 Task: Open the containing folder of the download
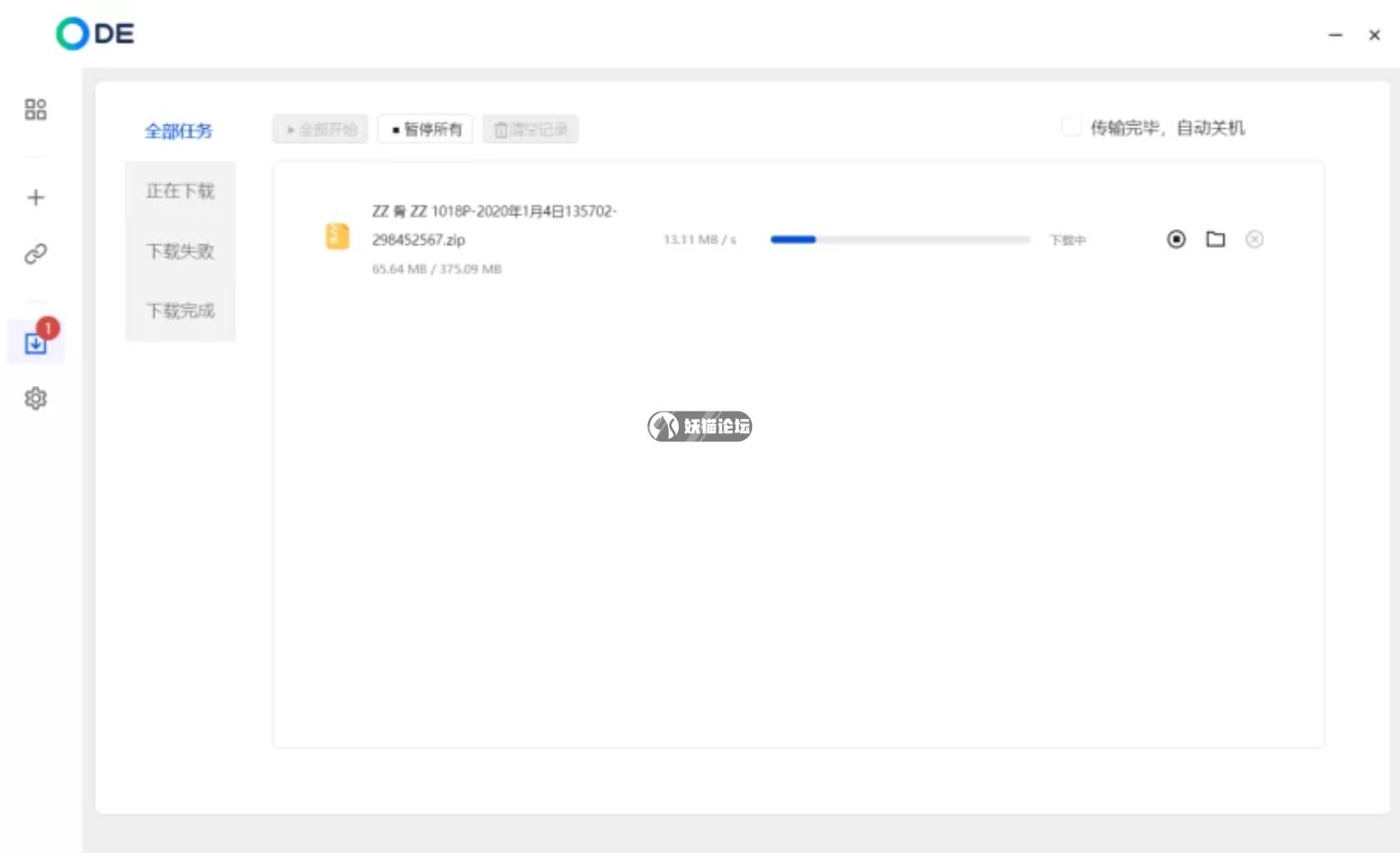[1214, 239]
